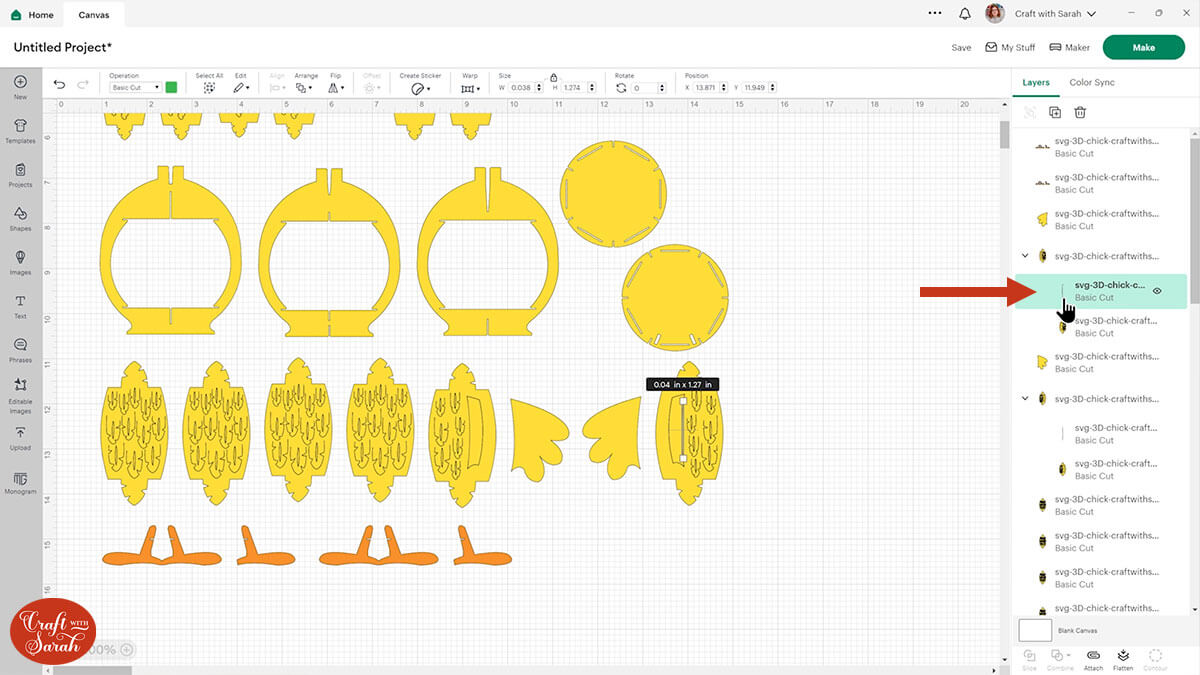Open the Shapes tool
Viewport: 1200px width, 675px height.
click(x=20, y=218)
